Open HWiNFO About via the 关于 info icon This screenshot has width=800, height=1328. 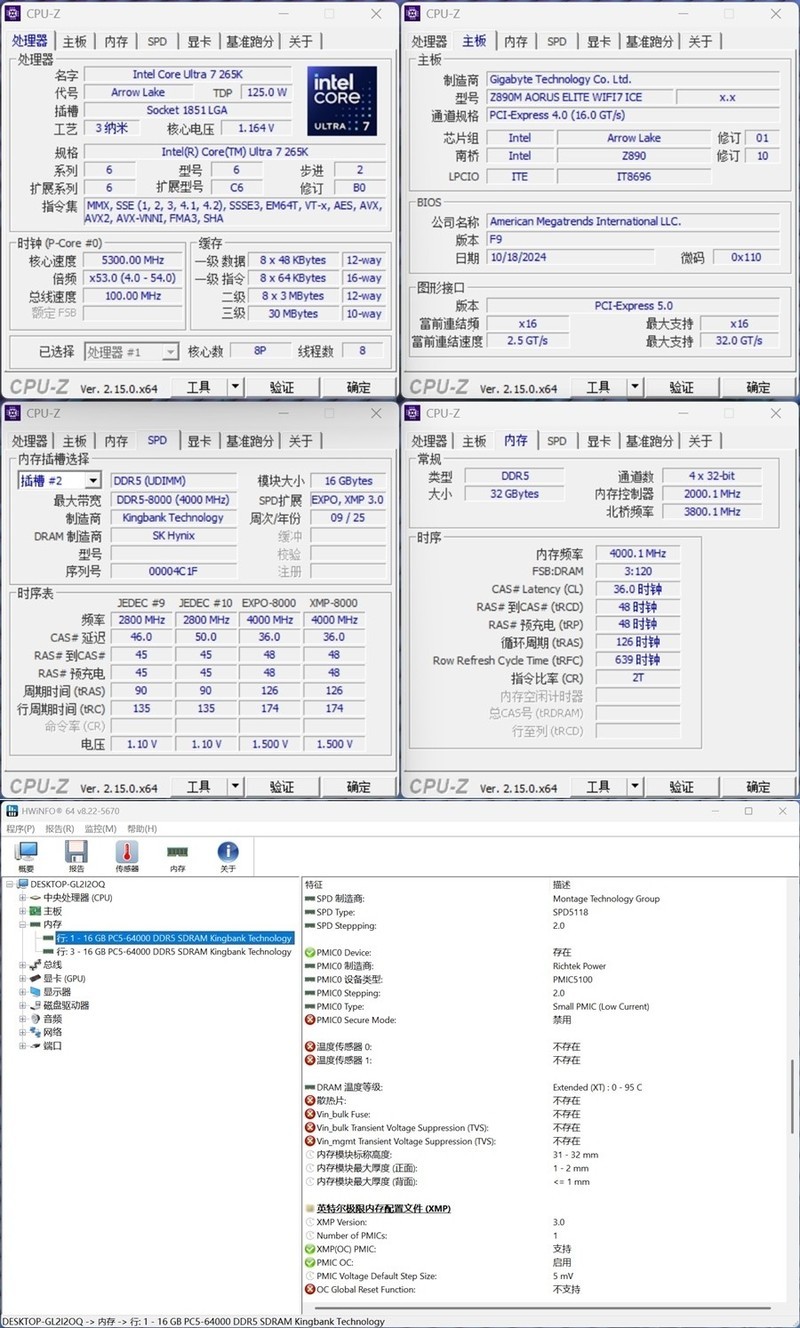pos(228,855)
